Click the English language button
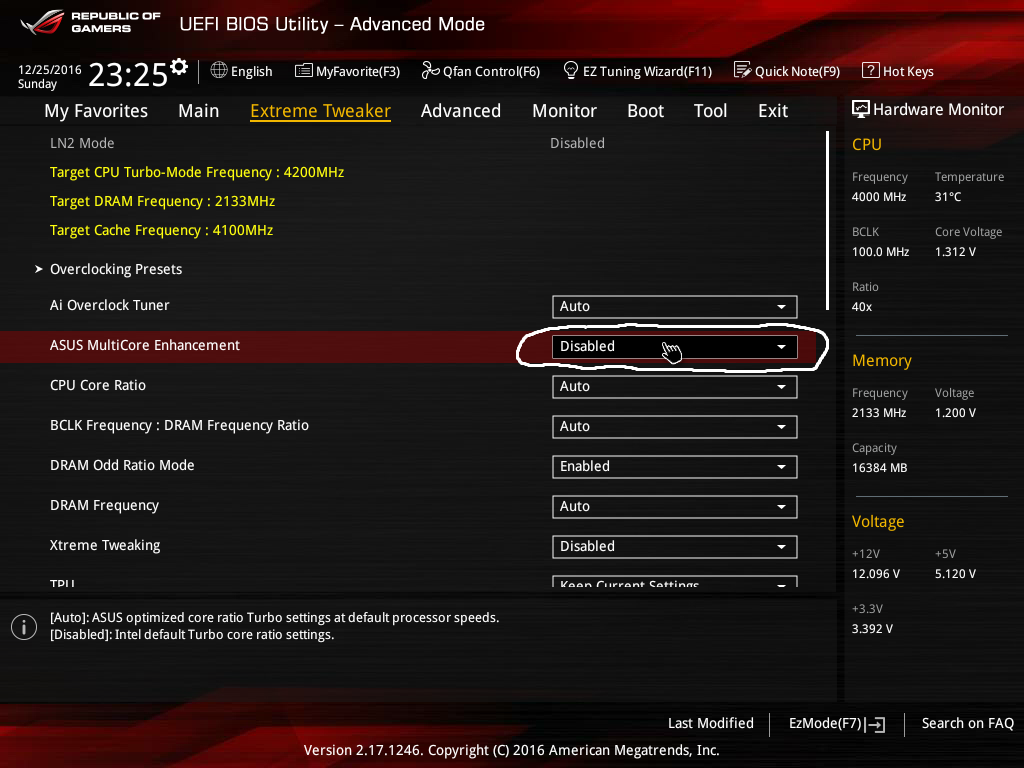Viewport: 1024px width, 768px height. [x=242, y=71]
